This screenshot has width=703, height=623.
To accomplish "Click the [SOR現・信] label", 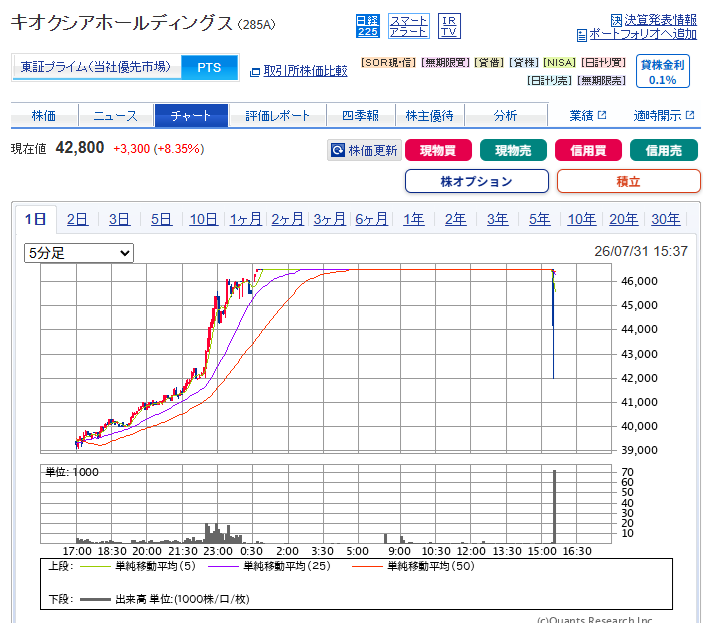I will [x=389, y=63].
